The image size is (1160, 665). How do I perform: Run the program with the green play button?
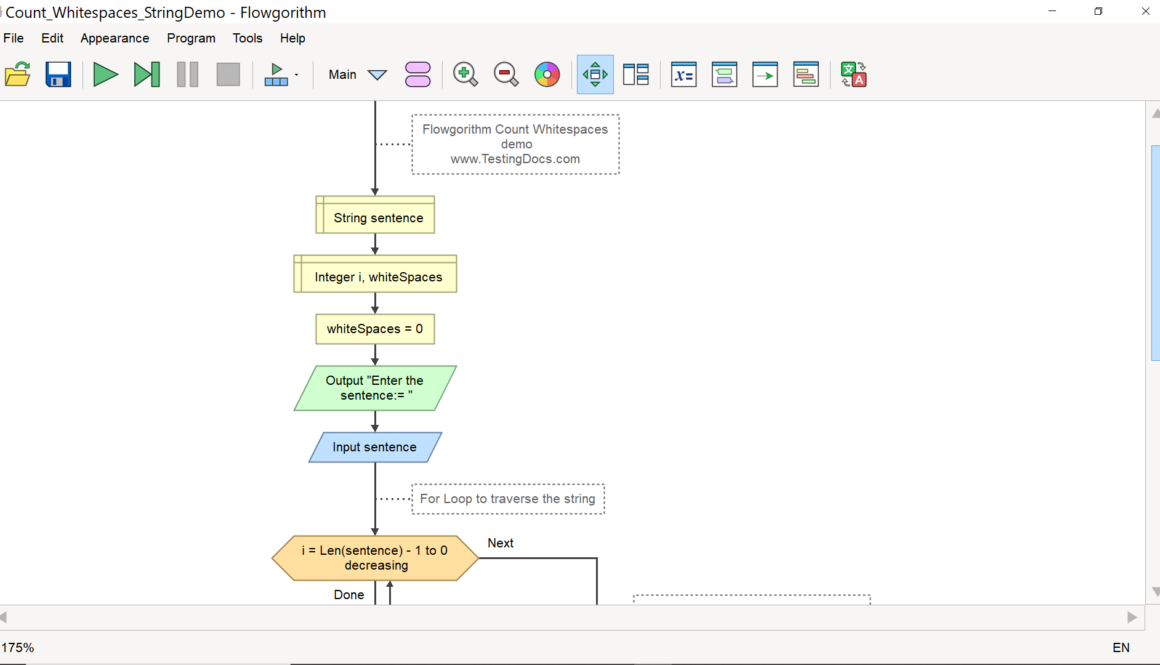click(106, 75)
